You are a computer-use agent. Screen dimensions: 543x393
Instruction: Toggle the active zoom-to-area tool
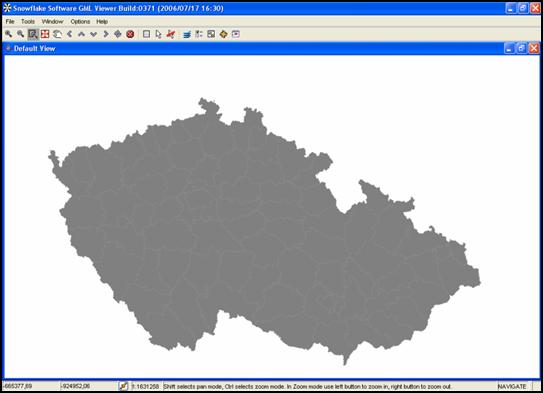point(33,34)
